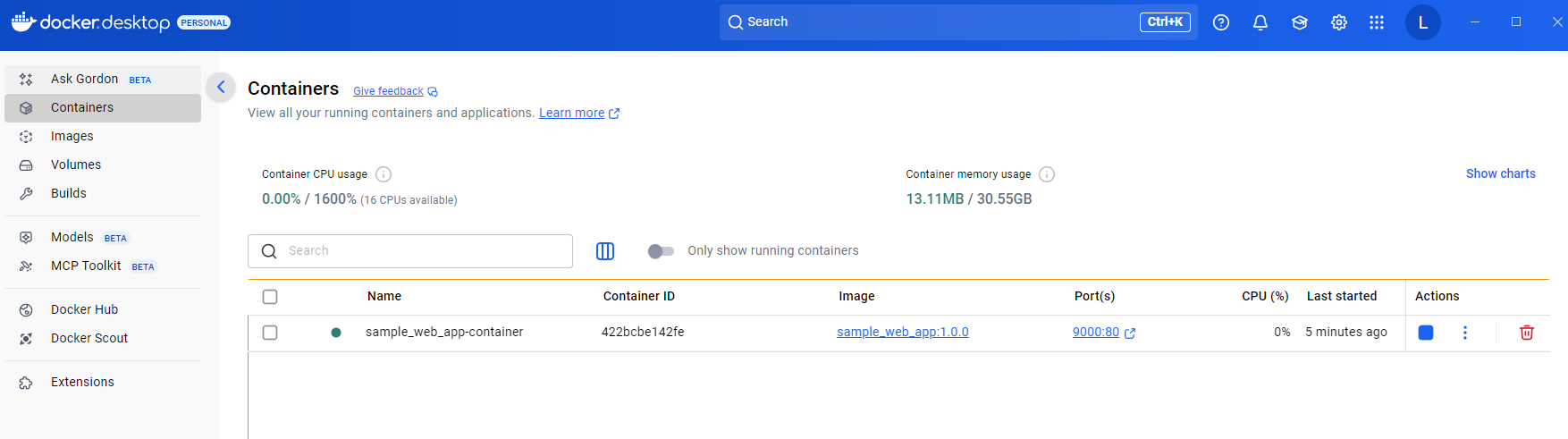
Task: Open notifications bell icon
Action: [1260, 22]
